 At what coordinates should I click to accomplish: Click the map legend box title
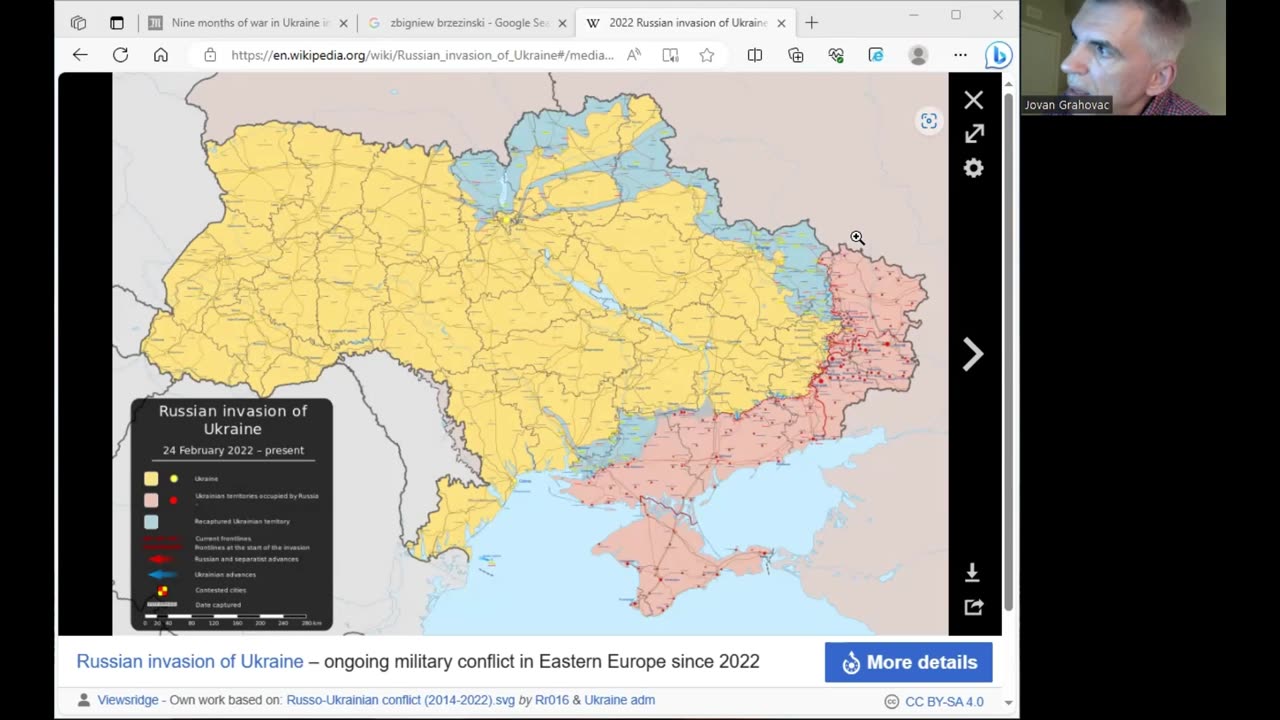click(232, 420)
